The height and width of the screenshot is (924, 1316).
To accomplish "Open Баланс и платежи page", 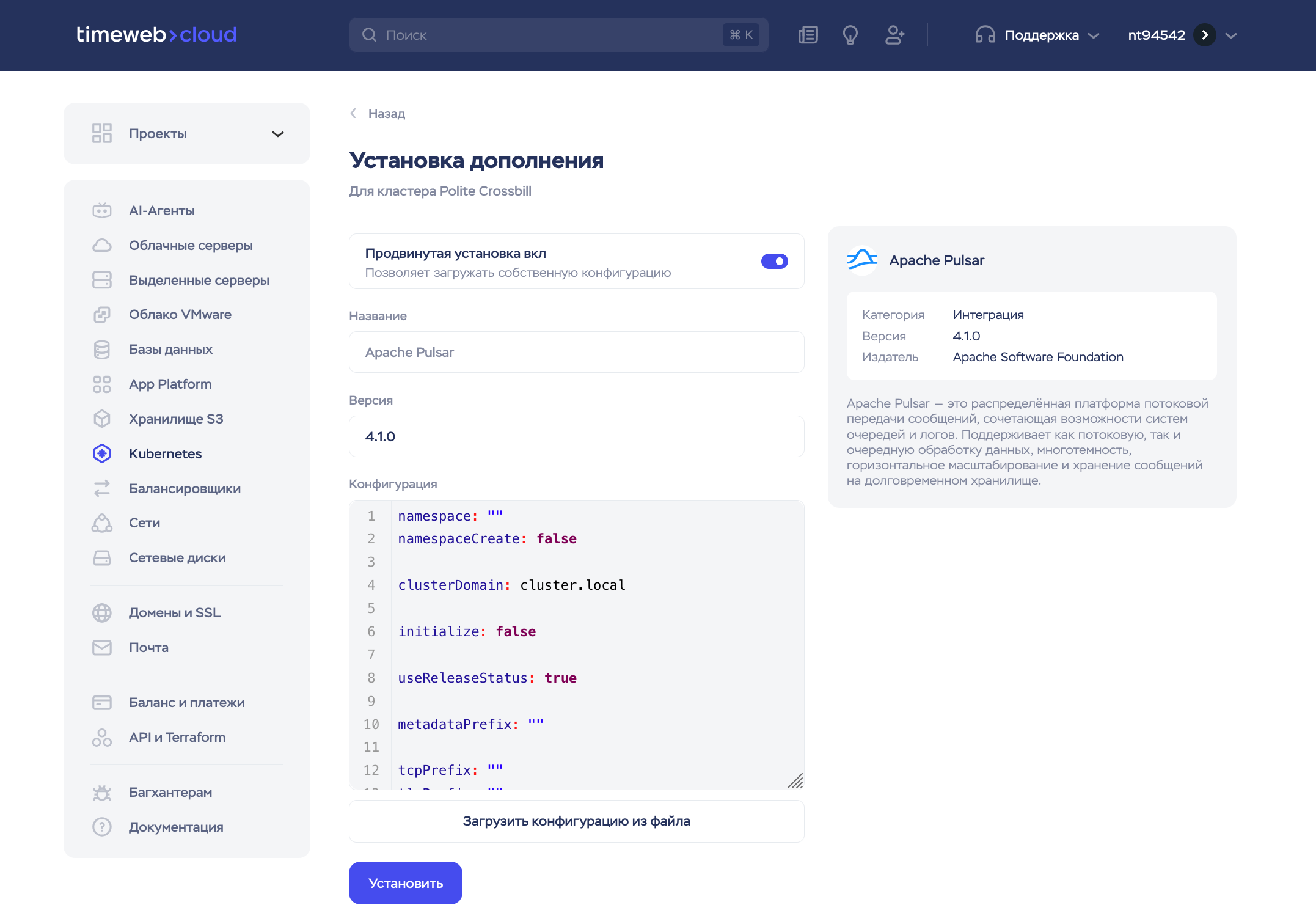I will click(186, 703).
